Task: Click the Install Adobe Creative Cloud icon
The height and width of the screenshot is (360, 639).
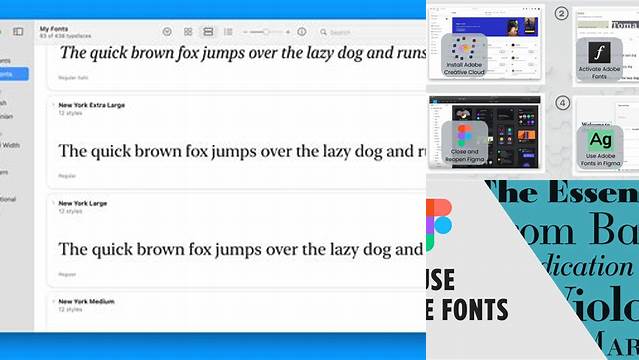Action: coord(464,55)
